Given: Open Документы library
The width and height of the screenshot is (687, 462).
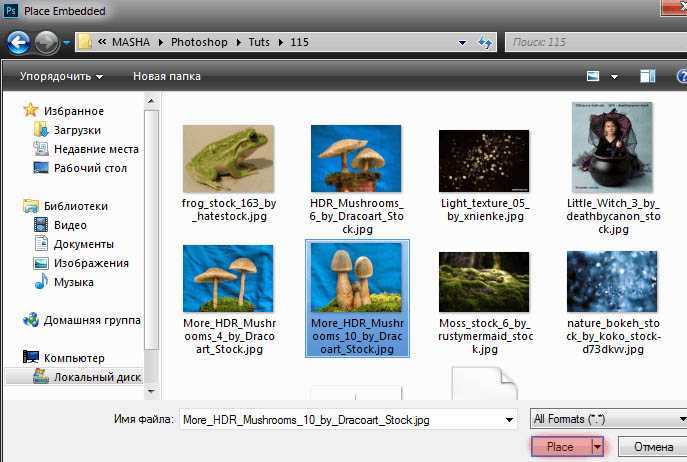Looking at the screenshot, I should pyautogui.click(x=84, y=244).
